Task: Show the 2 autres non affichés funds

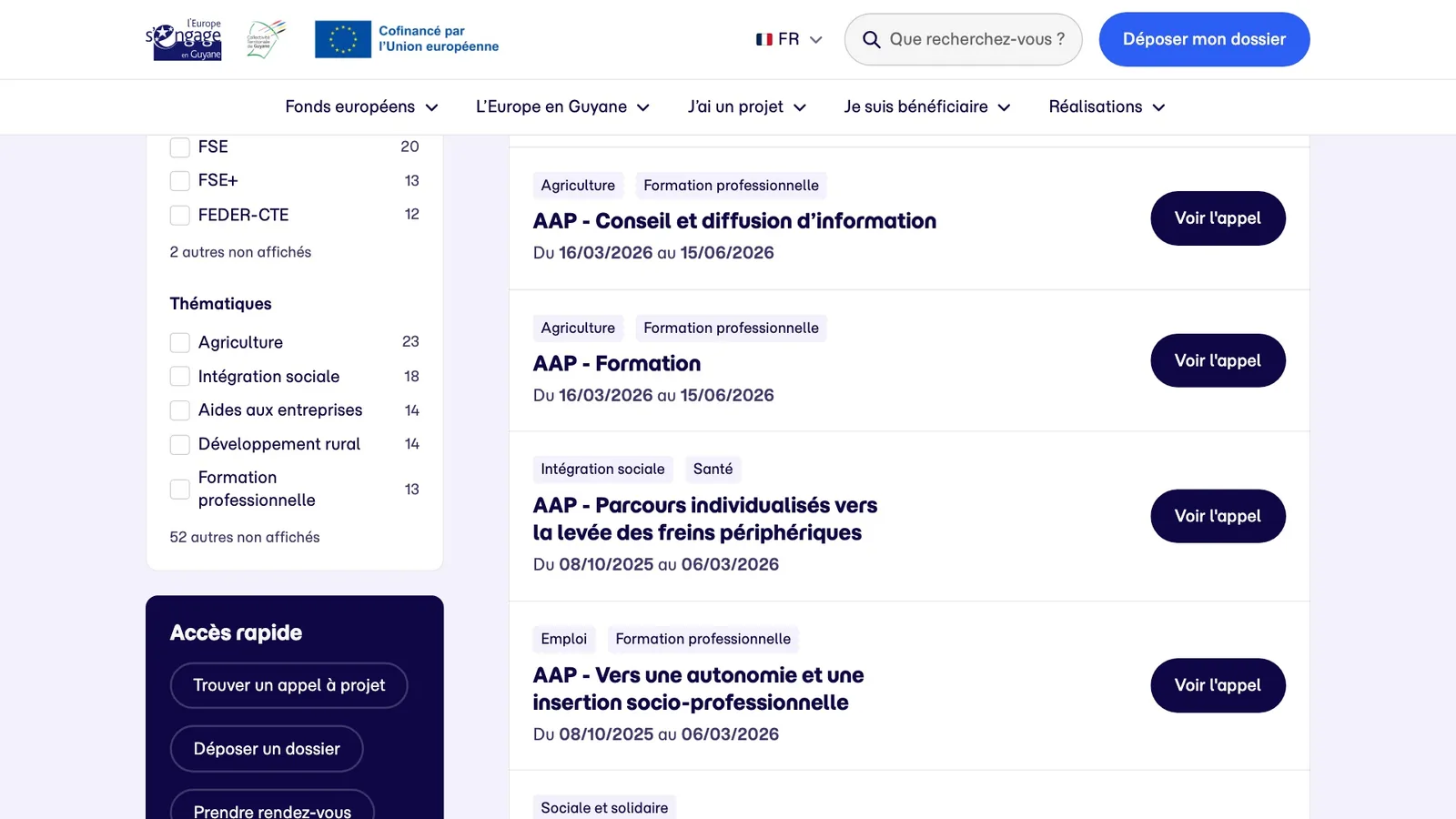Action: (x=240, y=252)
